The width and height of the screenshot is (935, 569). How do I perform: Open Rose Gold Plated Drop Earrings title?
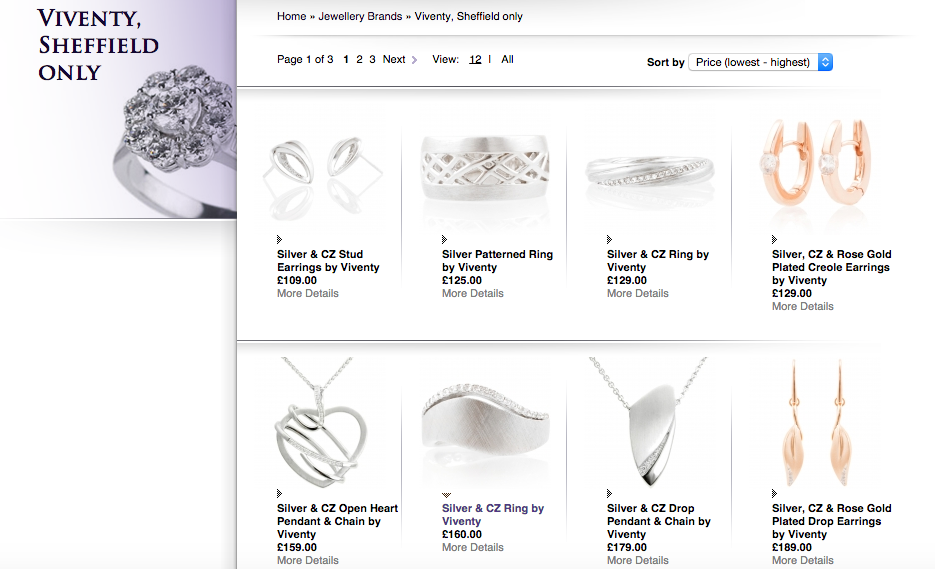[x=831, y=521]
